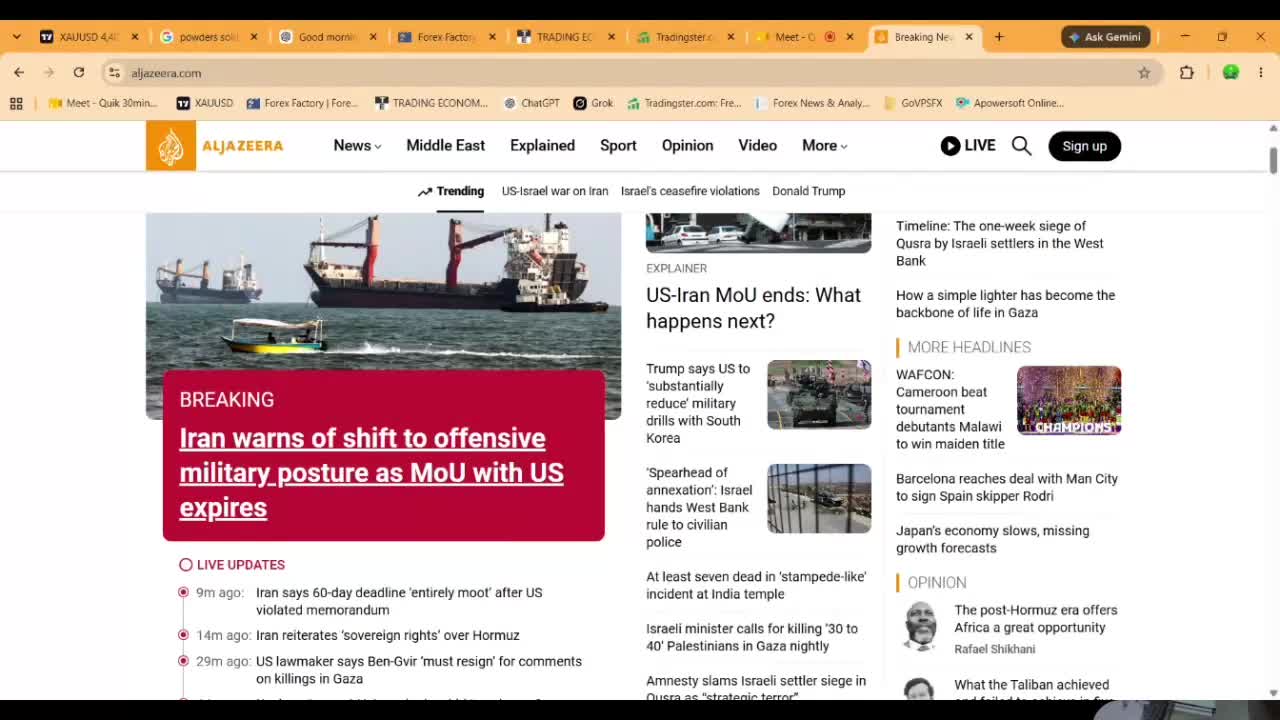
Task: Go to the Sport section
Action: (x=618, y=146)
